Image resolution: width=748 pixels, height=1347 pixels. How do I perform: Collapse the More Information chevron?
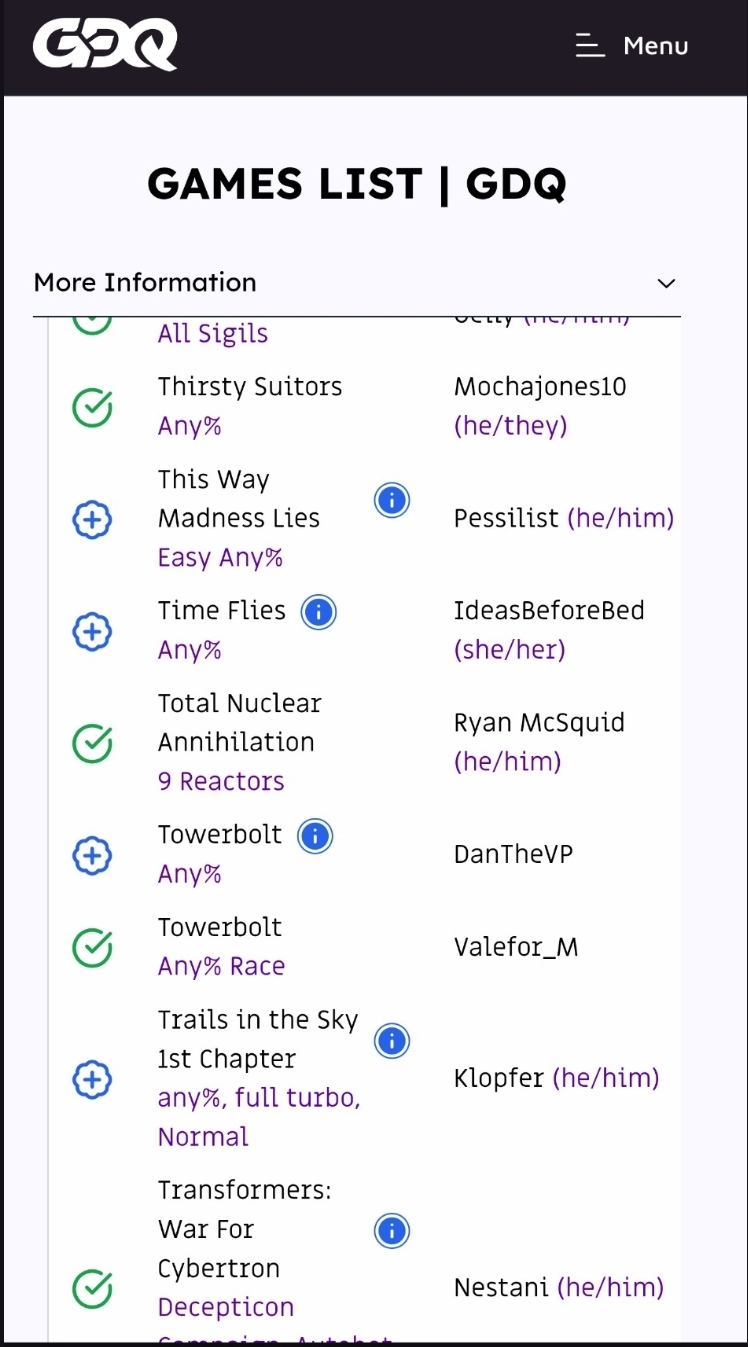666,283
